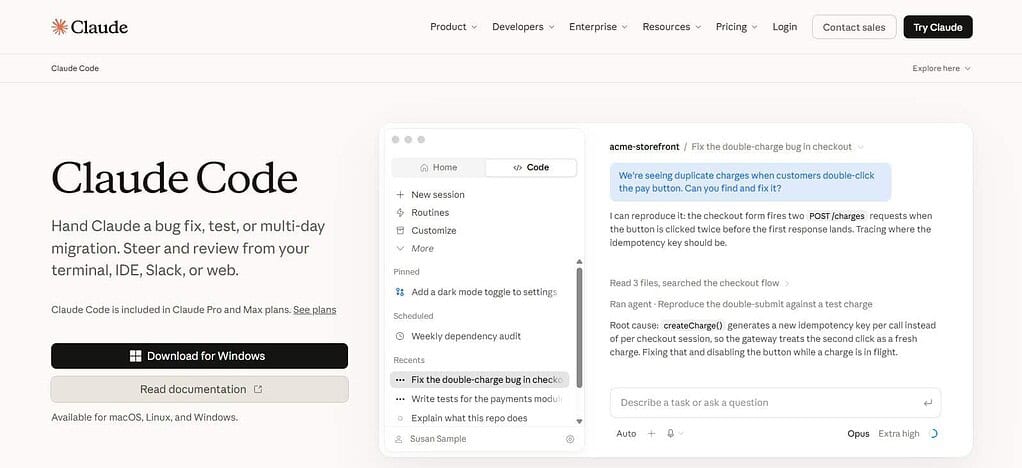The width and height of the screenshot is (1022, 468).
Task: Click the clock icon for Weekly dependency audit
Action: click(x=400, y=336)
